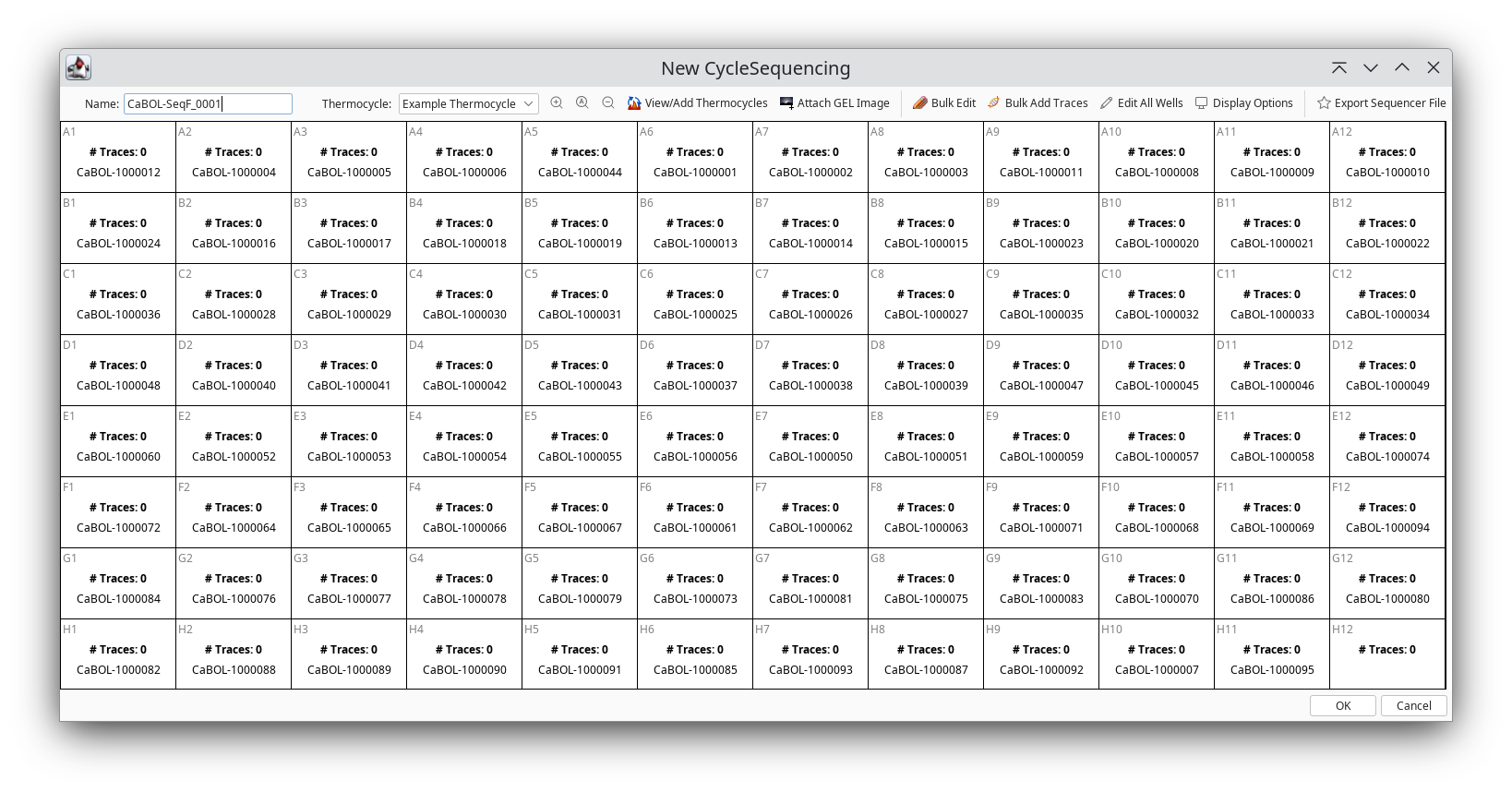Viewport: 1512px width, 792px height.
Task: Click well F12 with CaBOL-1000094
Action: 1386,512
